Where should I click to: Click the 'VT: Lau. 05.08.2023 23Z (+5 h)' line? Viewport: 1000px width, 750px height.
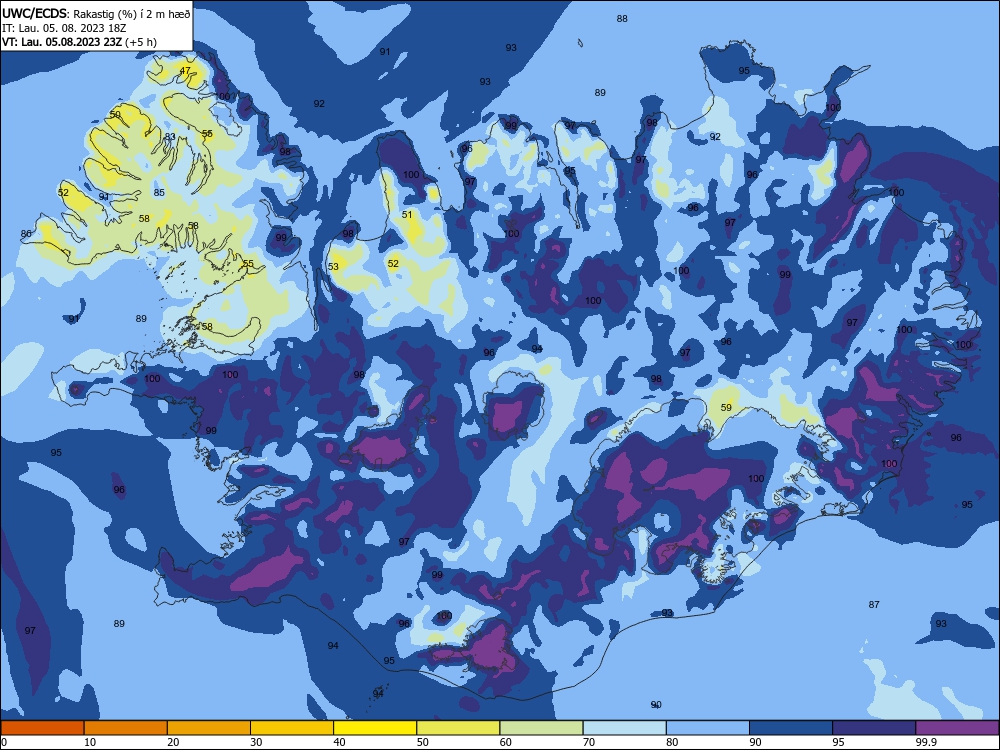point(80,42)
